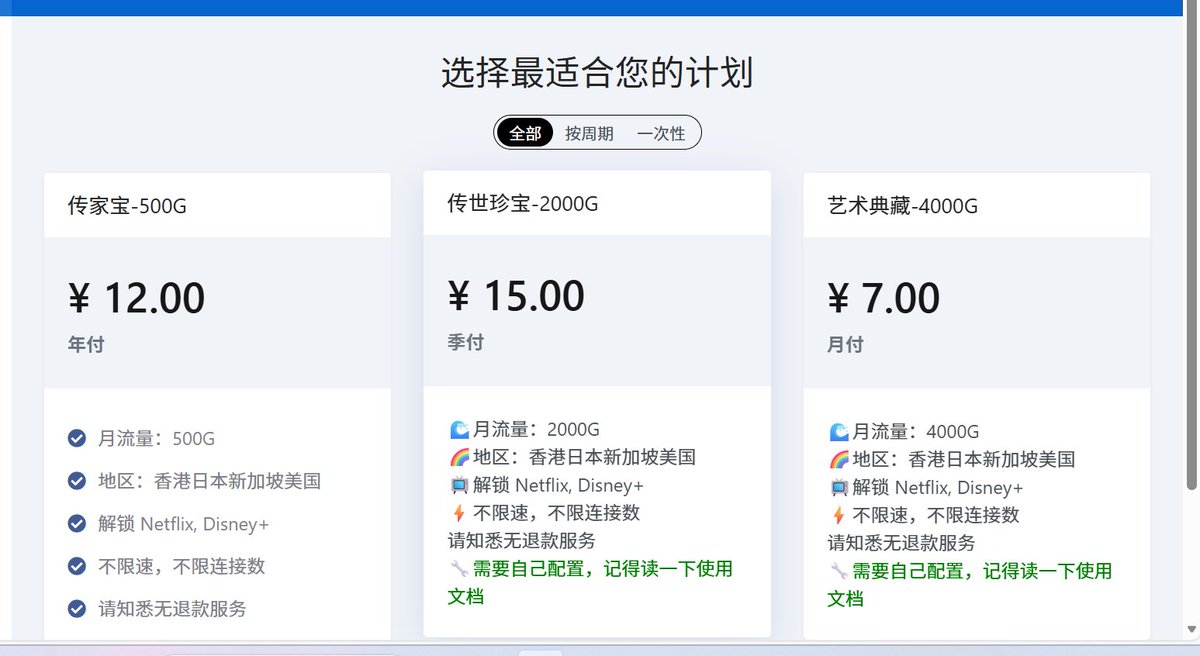Open the 传家宝-500G plan title

click(127, 206)
